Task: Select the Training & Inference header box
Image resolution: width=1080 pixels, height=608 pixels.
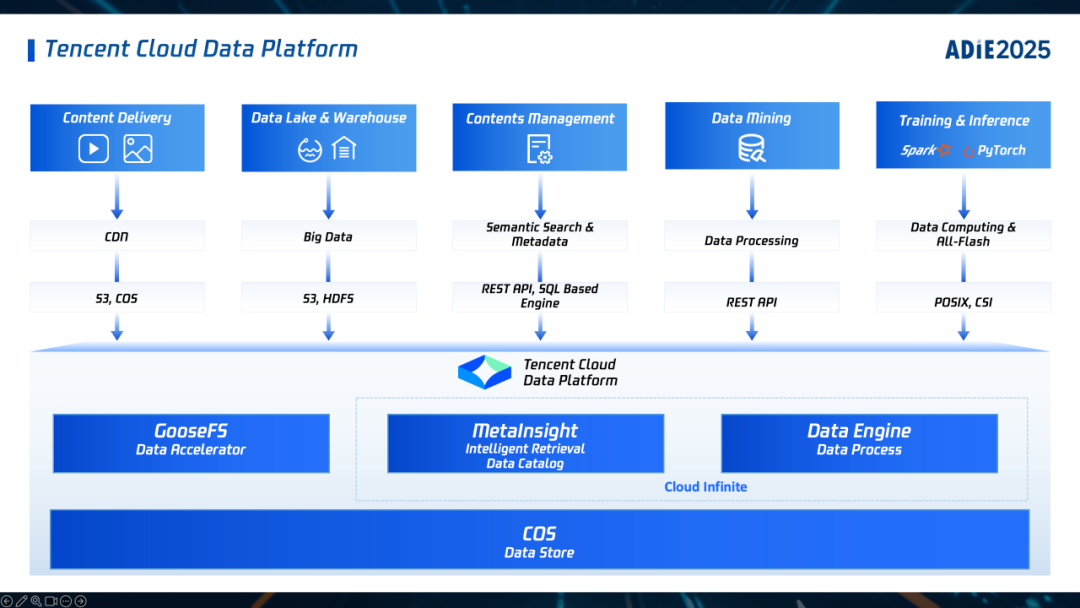Action: tap(964, 135)
